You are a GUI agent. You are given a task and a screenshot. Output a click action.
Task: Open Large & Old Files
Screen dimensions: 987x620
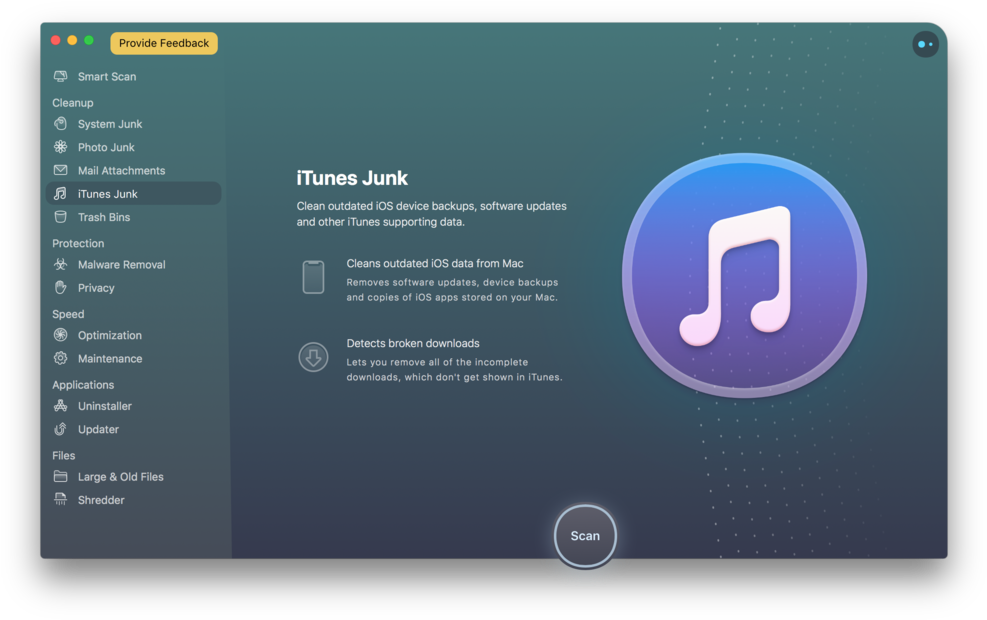[133, 476]
